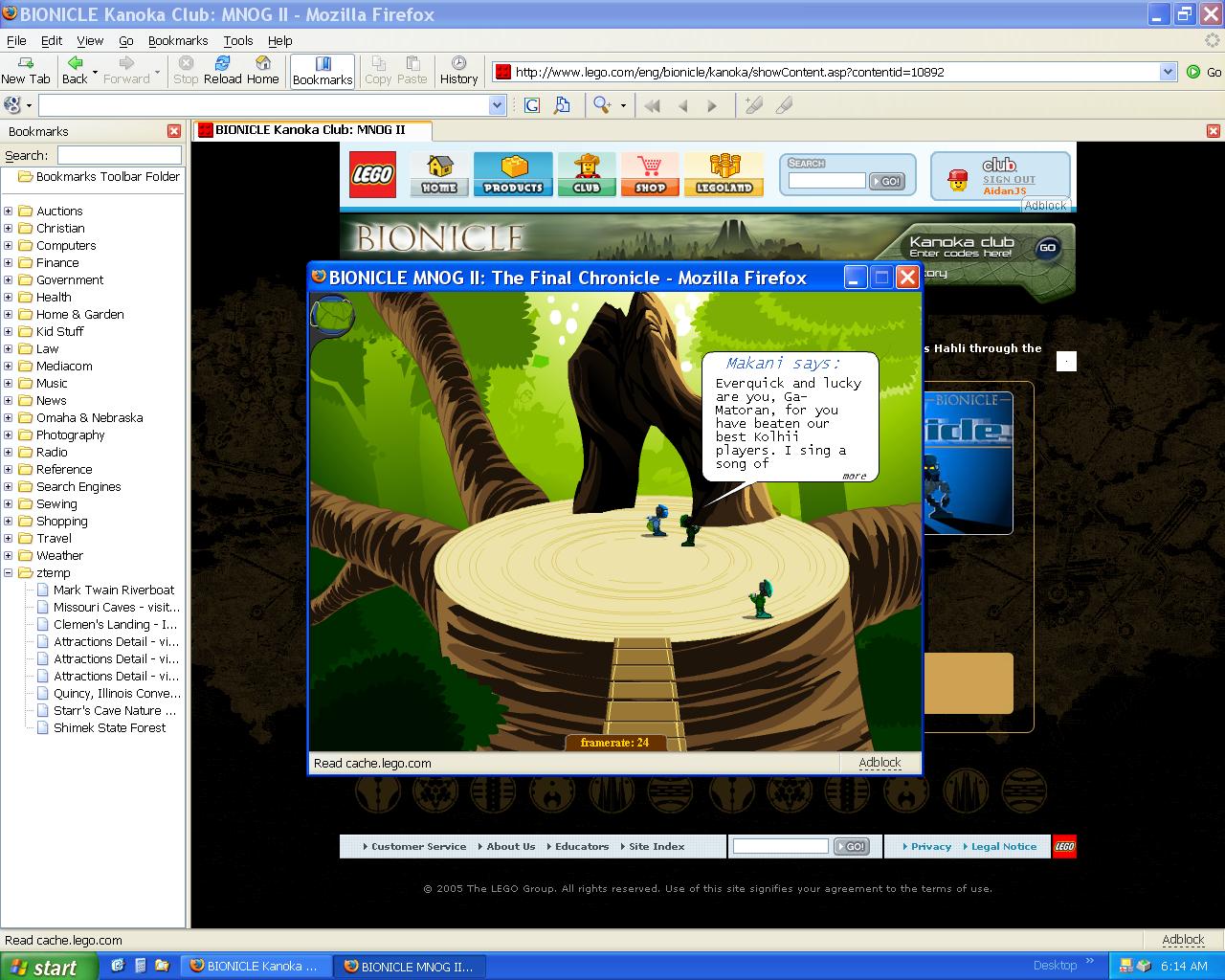Close the BIONICLE Kanoka Club tab
The image size is (1225, 980).
click(x=1213, y=131)
